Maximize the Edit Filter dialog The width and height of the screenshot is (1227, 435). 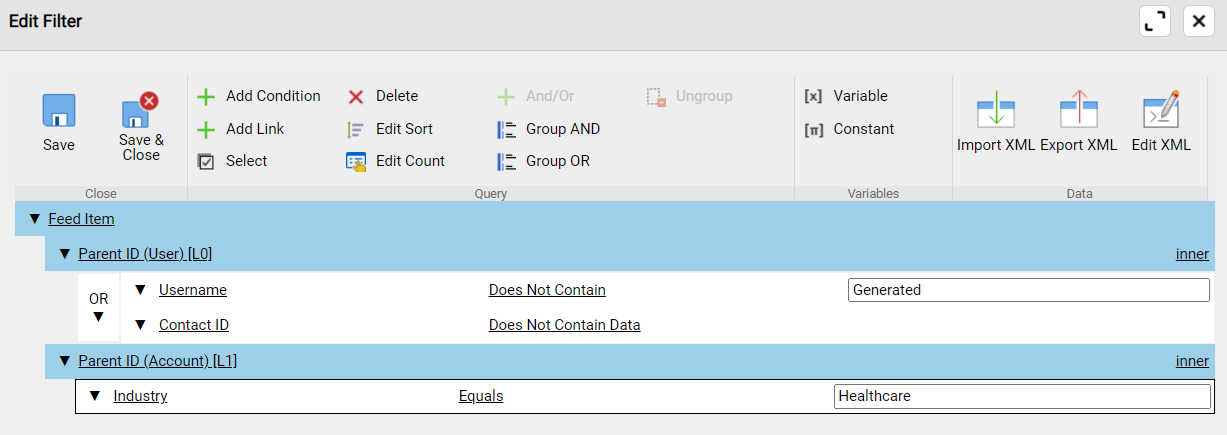pos(1154,21)
